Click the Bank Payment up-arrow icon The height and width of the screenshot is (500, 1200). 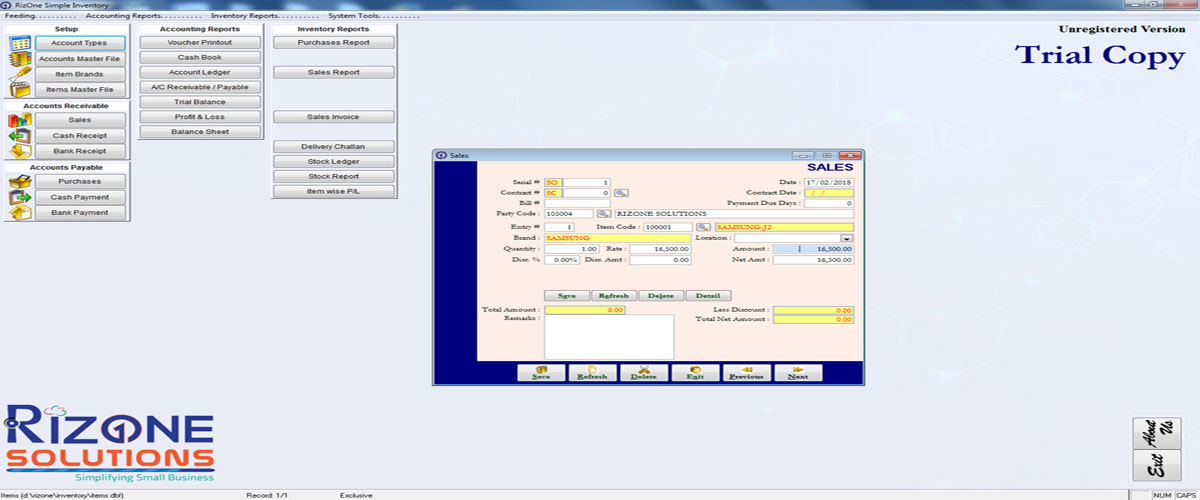pyautogui.click(x=19, y=212)
